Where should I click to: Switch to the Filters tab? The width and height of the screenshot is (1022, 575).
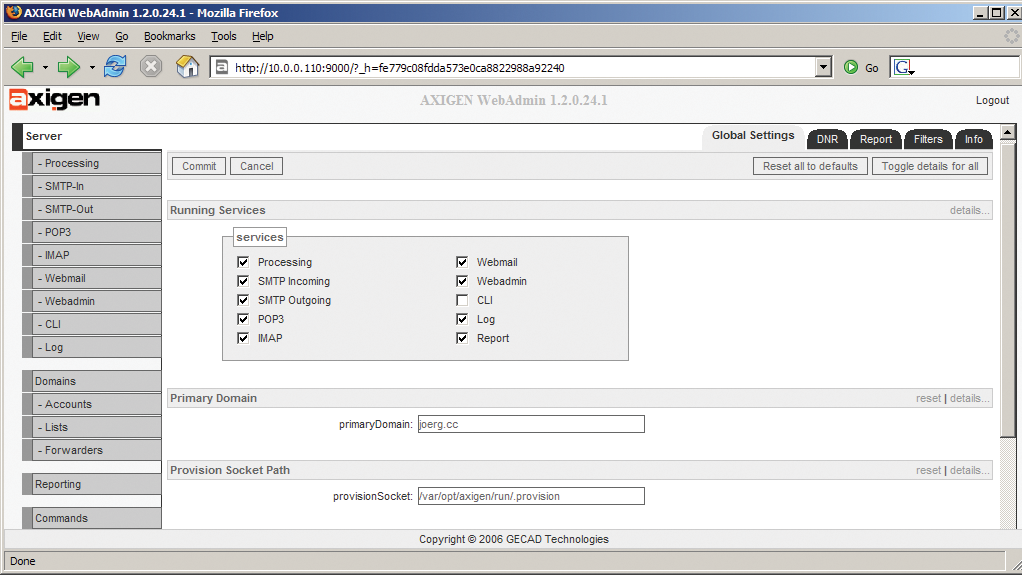928,139
